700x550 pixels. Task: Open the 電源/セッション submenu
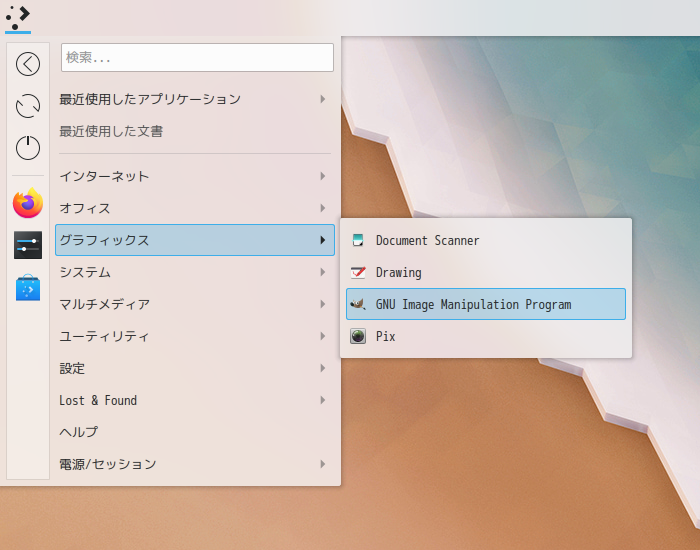click(195, 464)
